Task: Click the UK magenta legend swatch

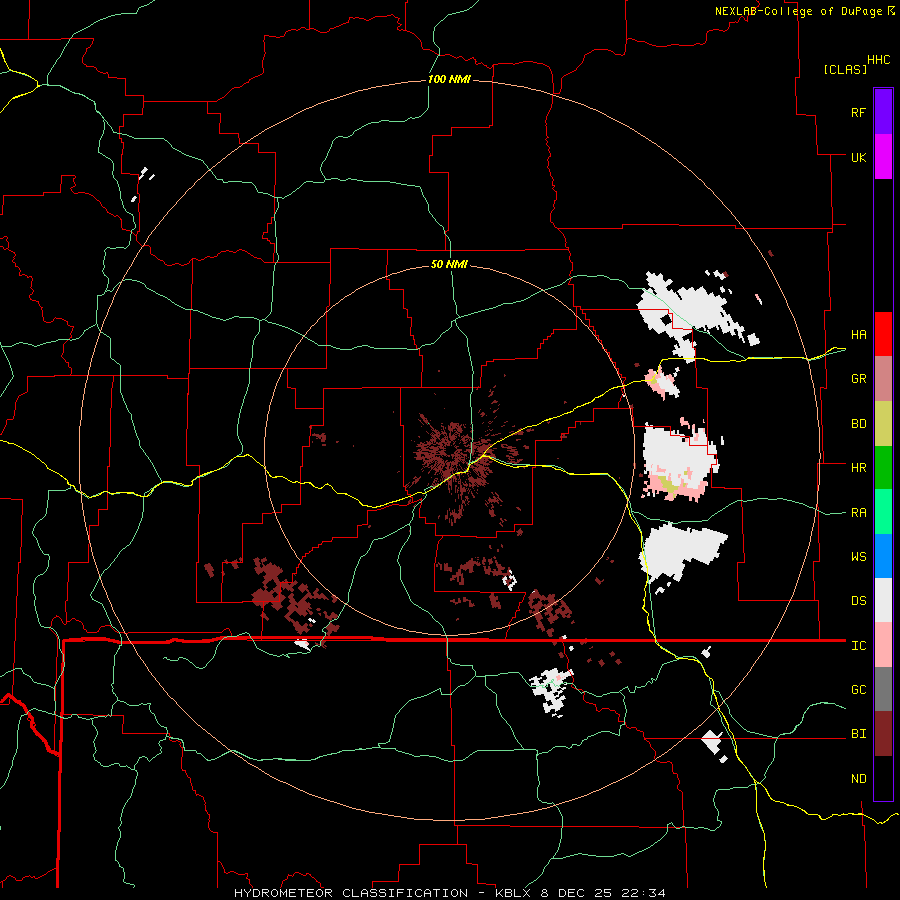Action: pos(883,157)
